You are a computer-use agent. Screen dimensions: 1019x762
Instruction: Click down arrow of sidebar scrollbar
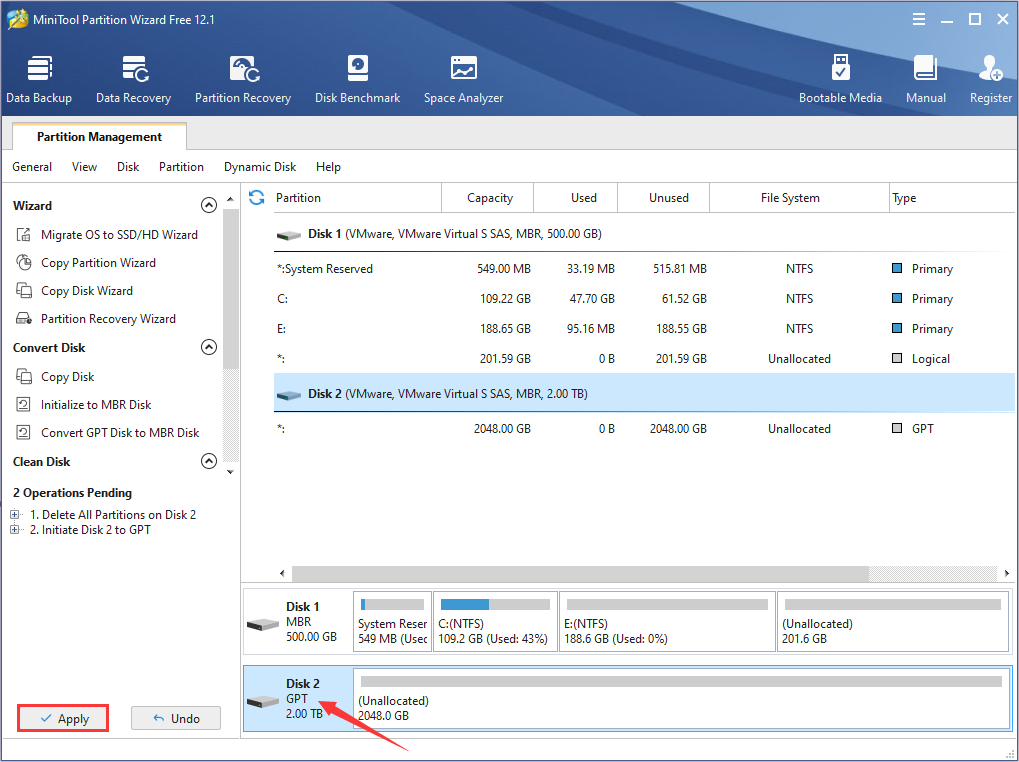(230, 472)
